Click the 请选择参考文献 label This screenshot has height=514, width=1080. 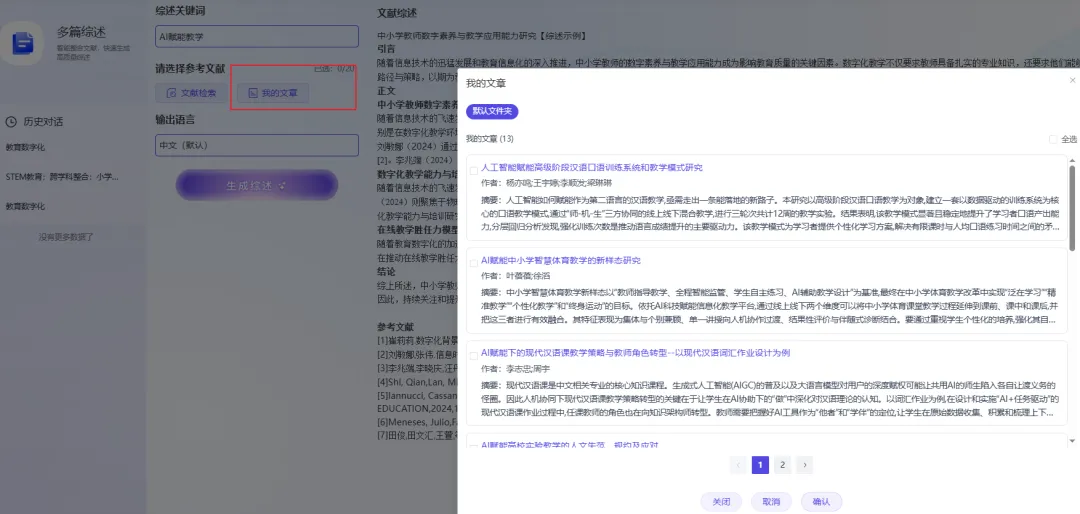click(x=190, y=68)
